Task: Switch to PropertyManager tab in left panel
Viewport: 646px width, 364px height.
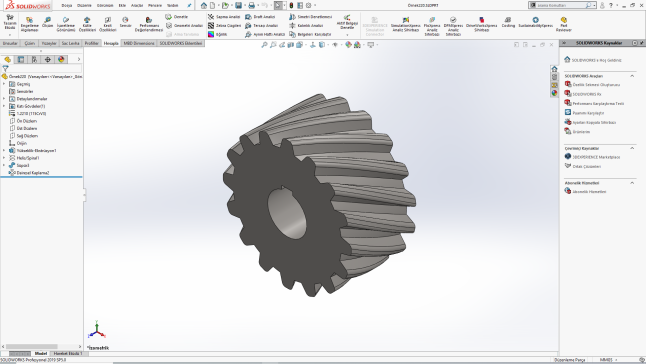Action: point(21,60)
